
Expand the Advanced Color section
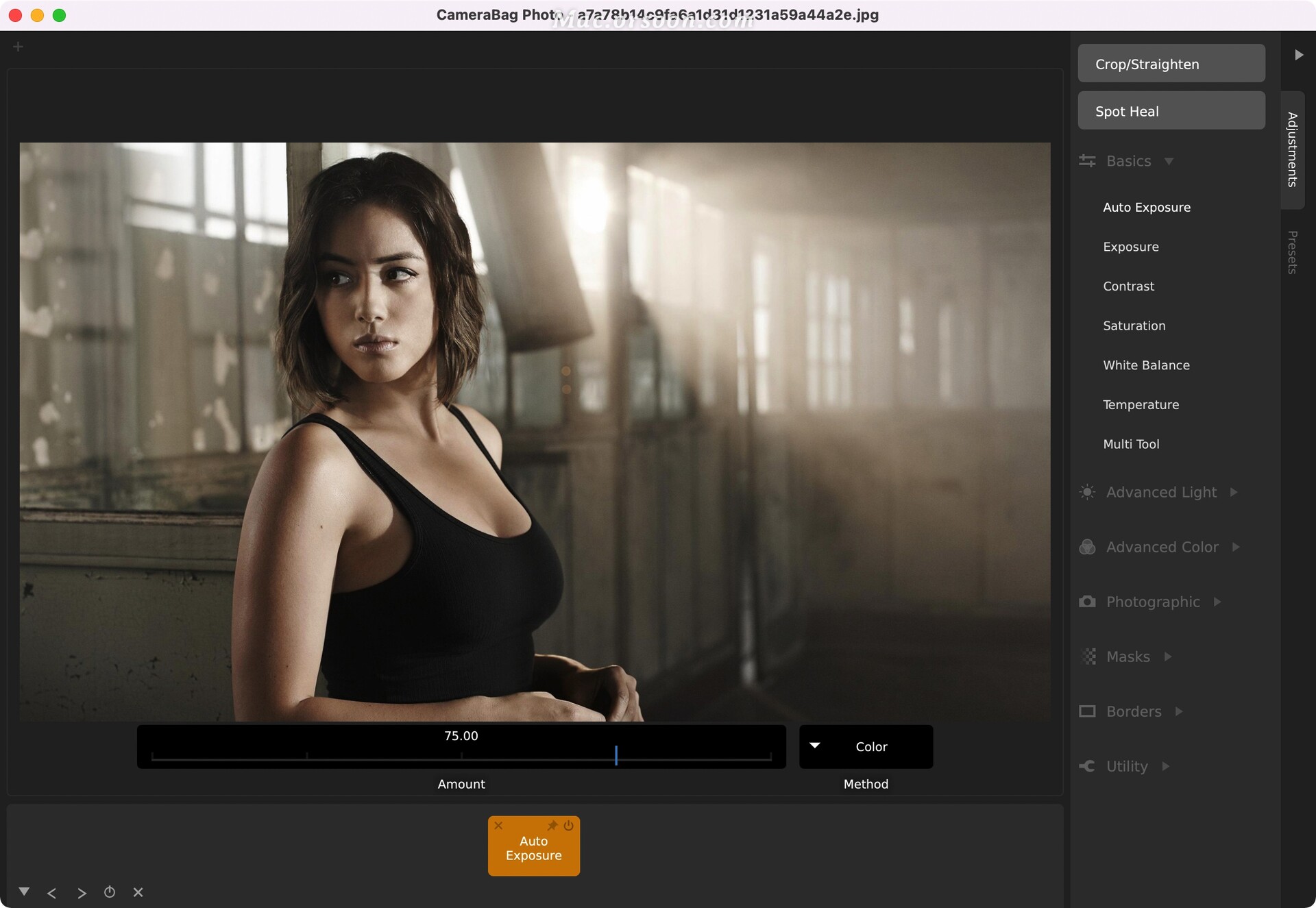pos(1162,547)
